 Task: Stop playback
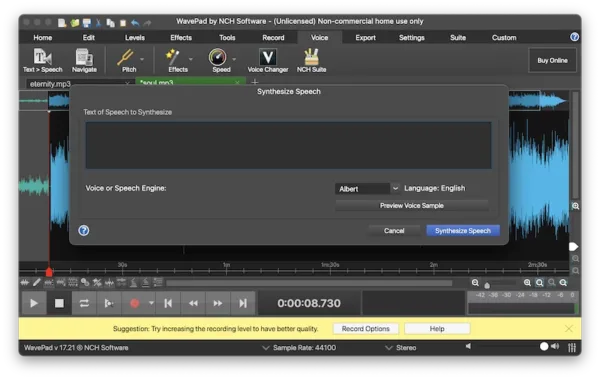coord(59,303)
